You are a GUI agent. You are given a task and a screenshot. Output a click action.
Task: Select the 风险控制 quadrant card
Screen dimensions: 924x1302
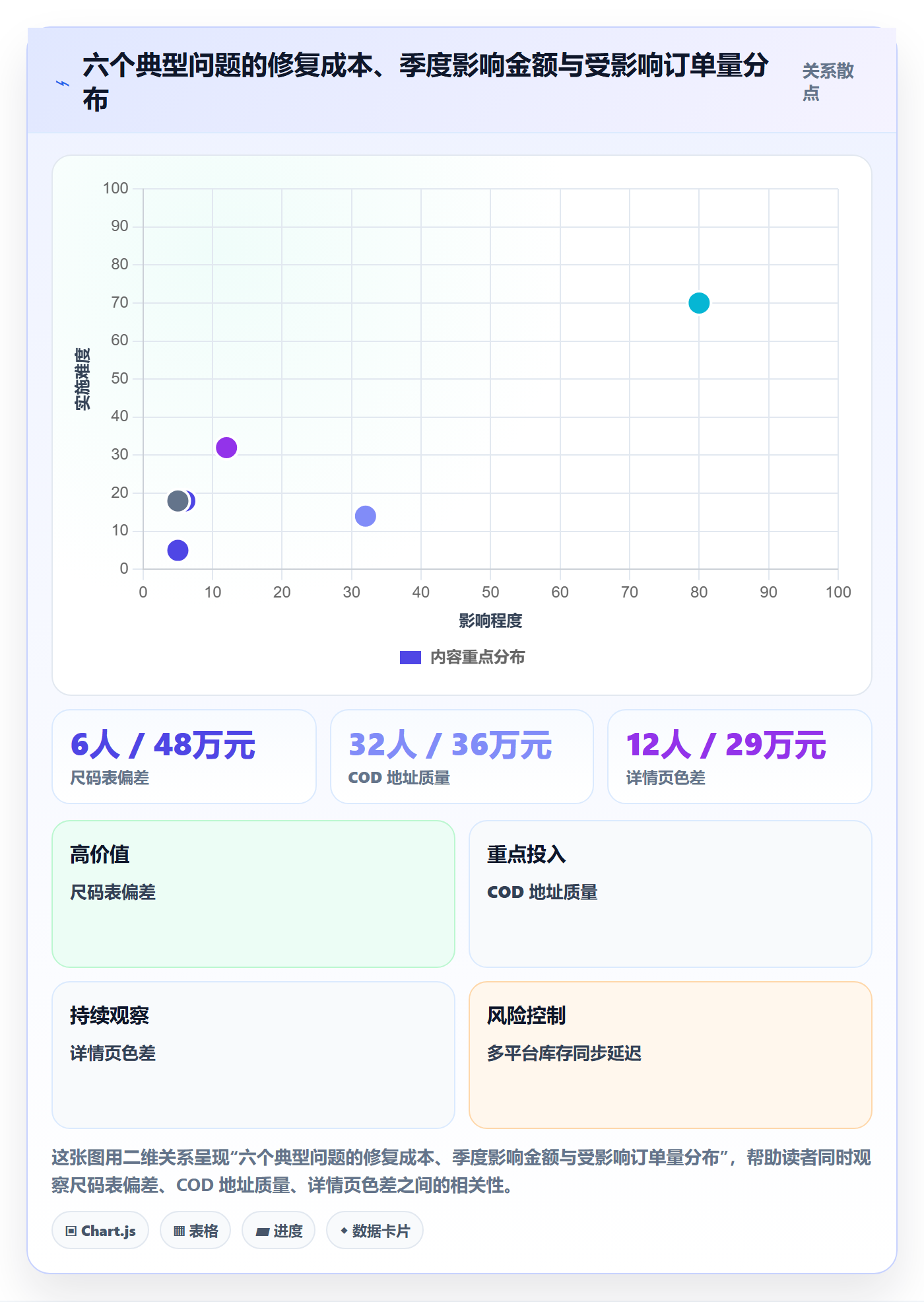click(671, 1055)
